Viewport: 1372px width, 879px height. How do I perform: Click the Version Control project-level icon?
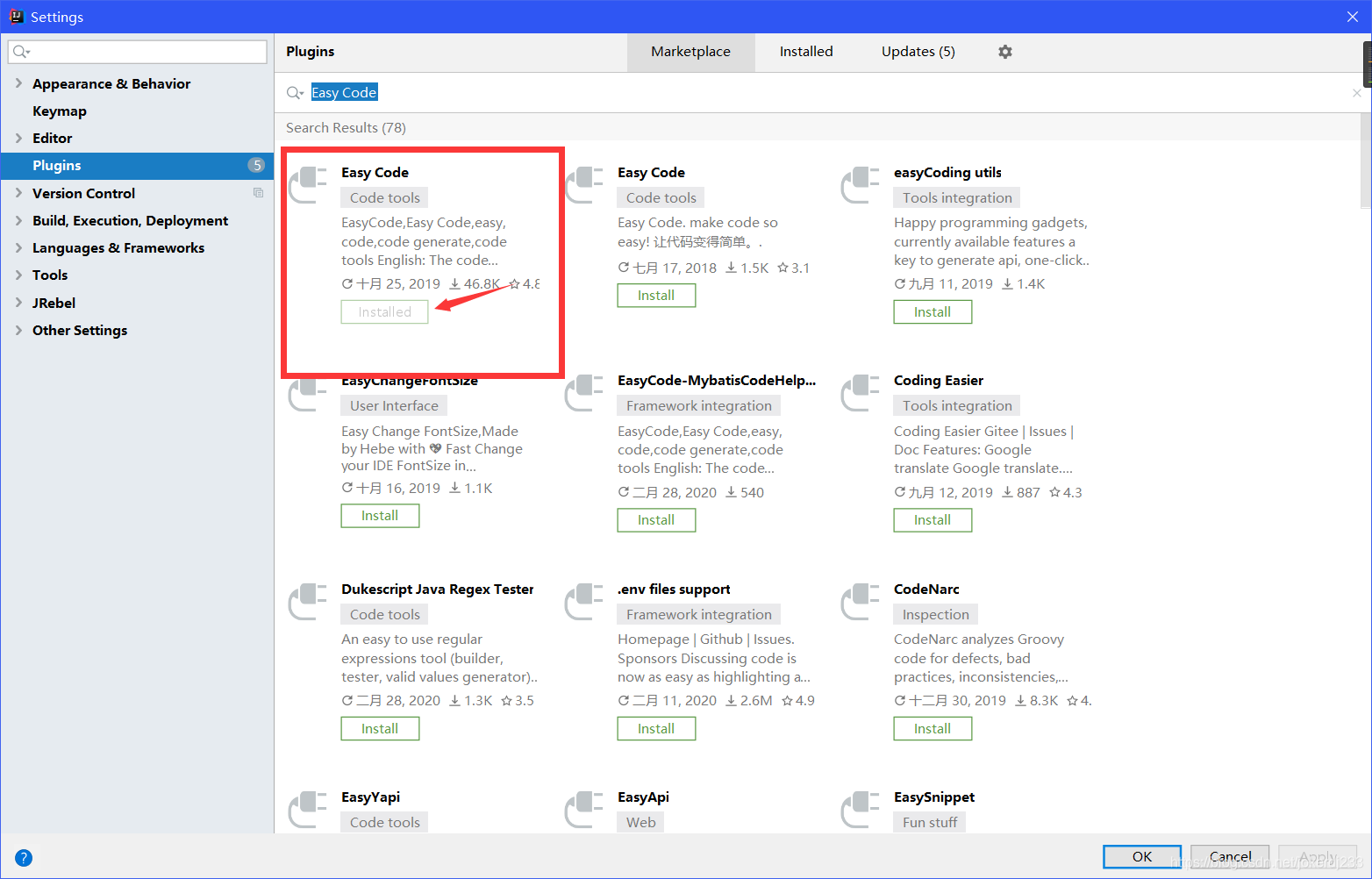click(258, 193)
